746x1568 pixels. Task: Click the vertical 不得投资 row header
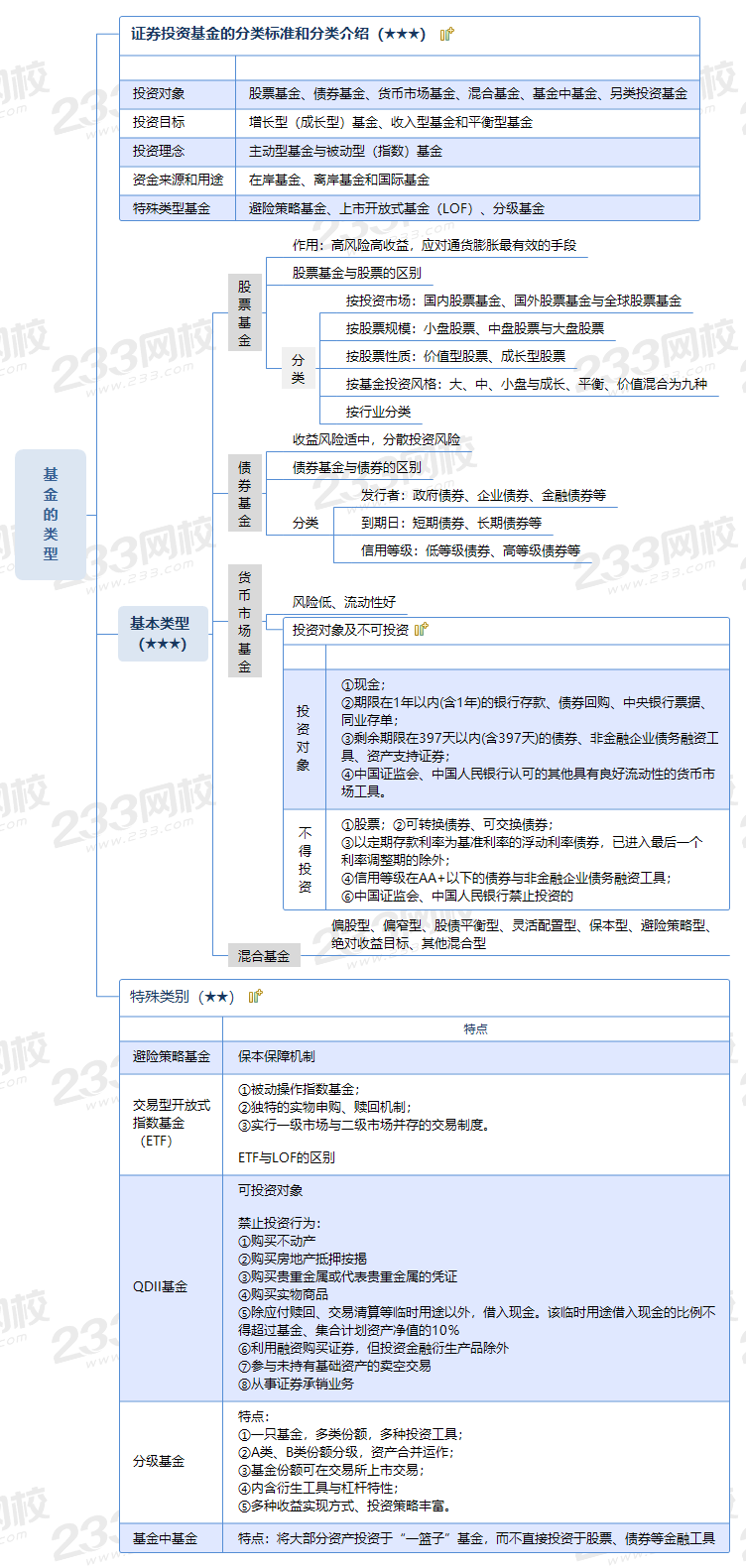click(305, 860)
